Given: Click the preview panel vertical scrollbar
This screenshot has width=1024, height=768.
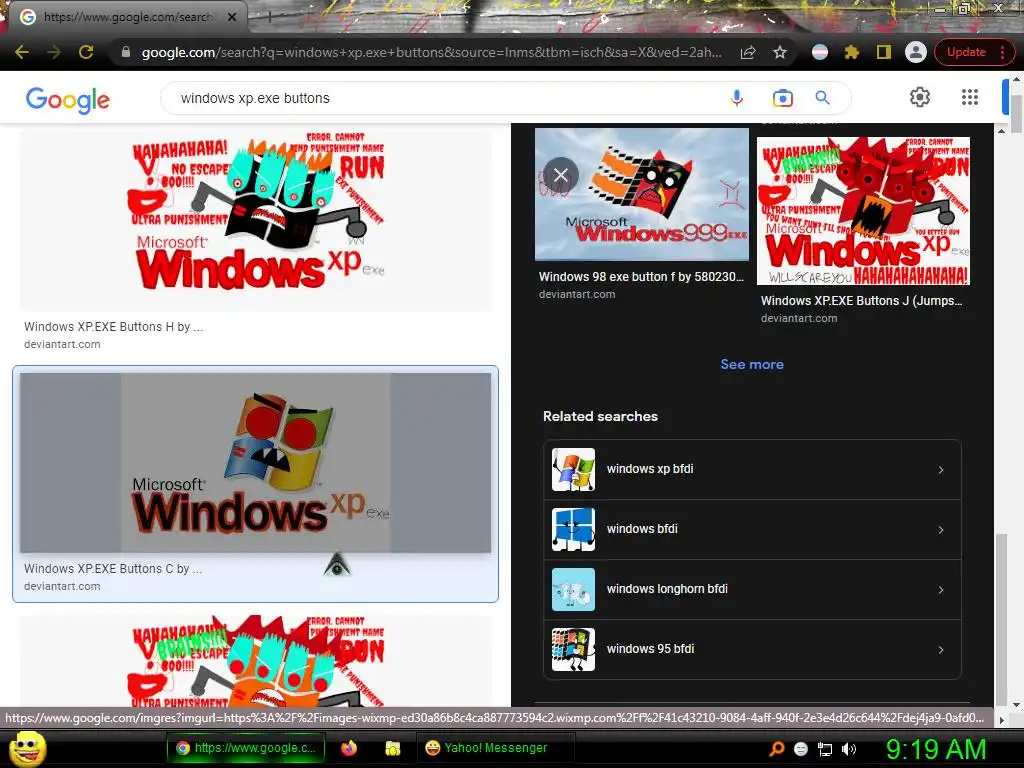Looking at the screenshot, I should tap(1002, 617).
